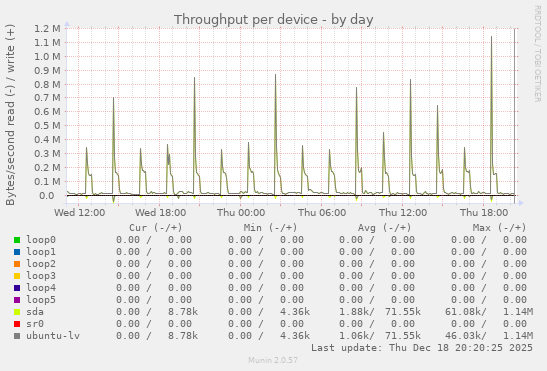Click the 'Avg (-/+)' column header

(x=384, y=228)
